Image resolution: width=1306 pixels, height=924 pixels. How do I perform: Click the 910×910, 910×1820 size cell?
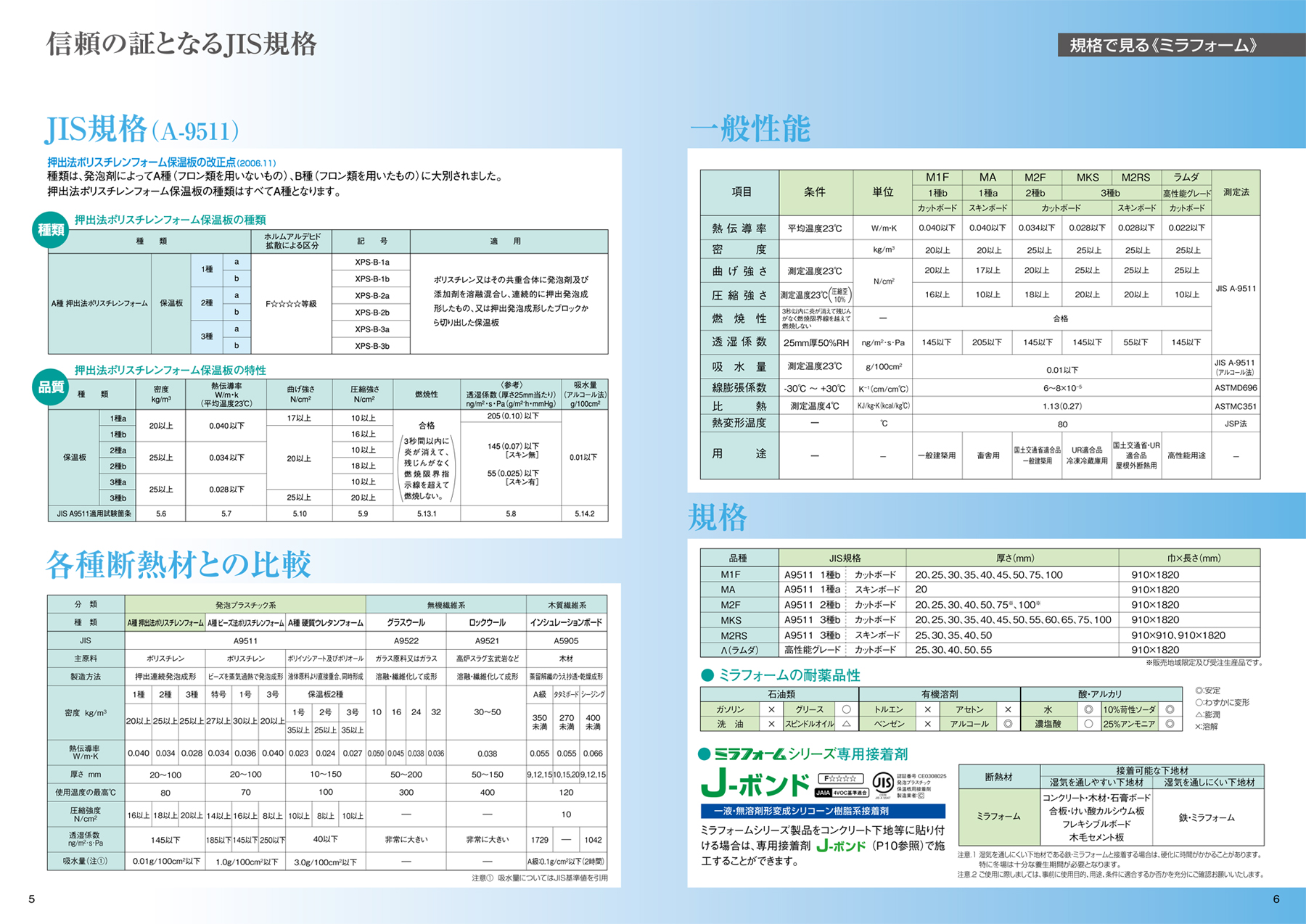[x=1188, y=635]
